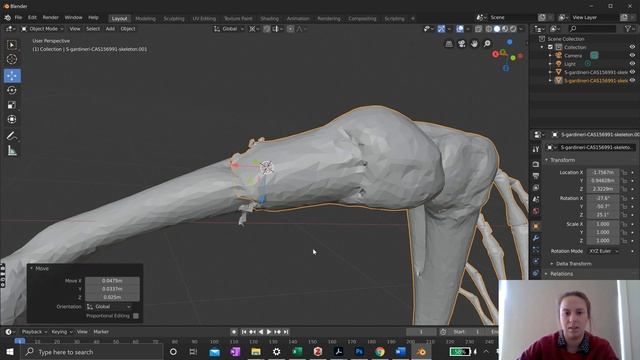This screenshot has width=640, height=360.
Task: Play the animation in timeline
Action: tap(269, 332)
